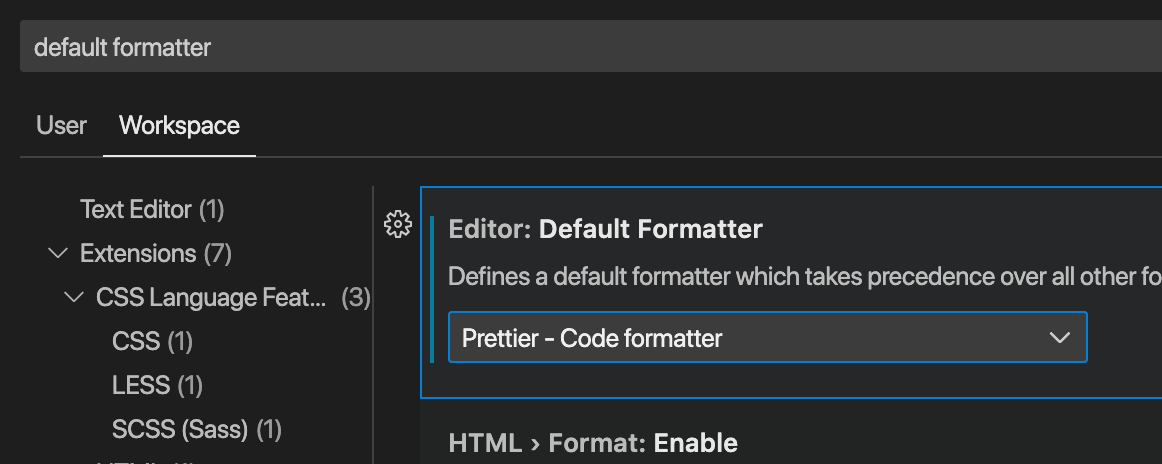Select the Extensions (7) category label

[x=139, y=254]
